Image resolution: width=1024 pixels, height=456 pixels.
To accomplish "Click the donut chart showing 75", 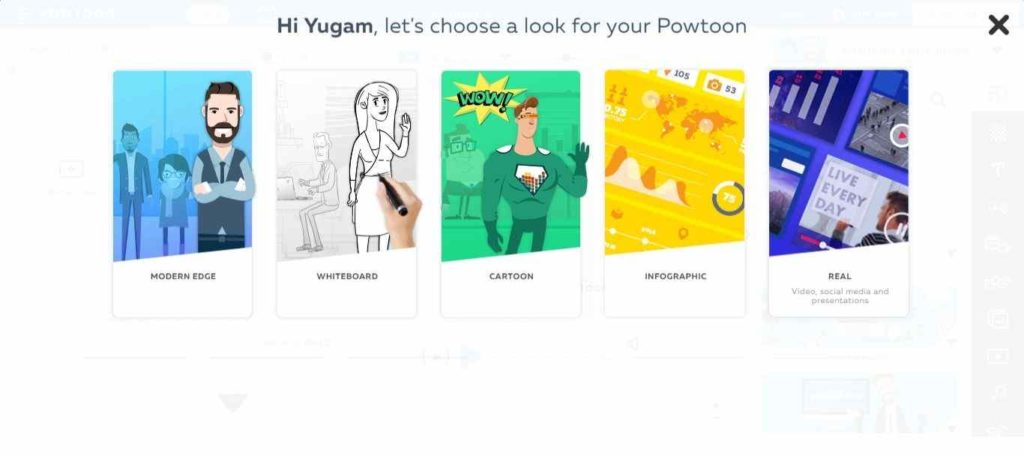I will tap(728, 198).
